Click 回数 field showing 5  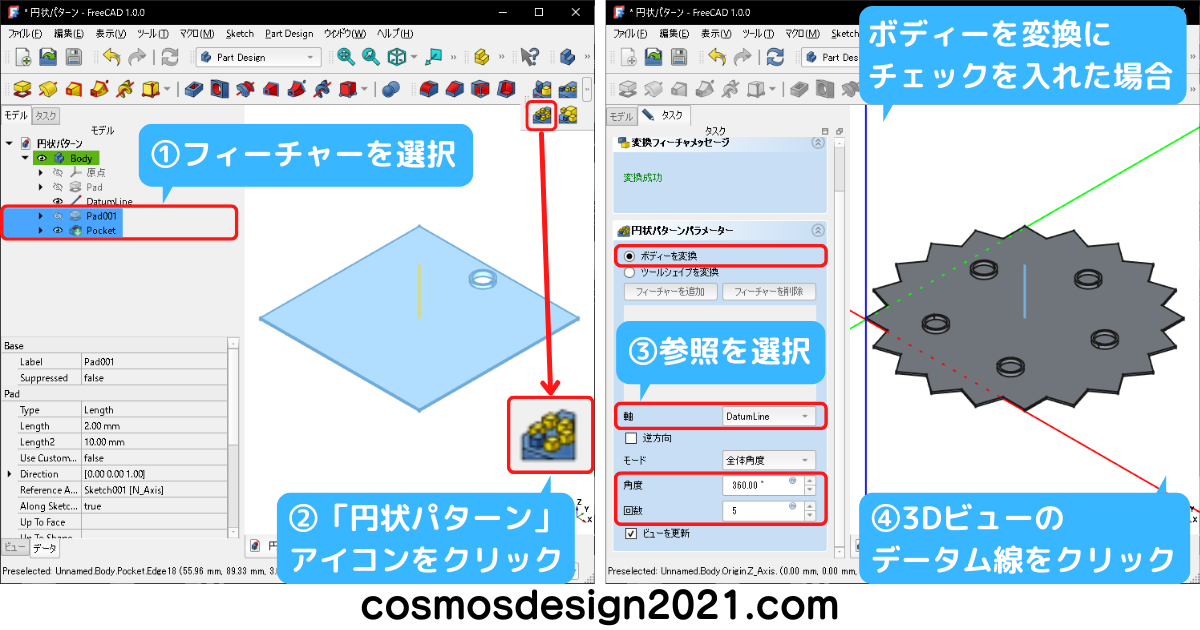[x=762, y=510]
